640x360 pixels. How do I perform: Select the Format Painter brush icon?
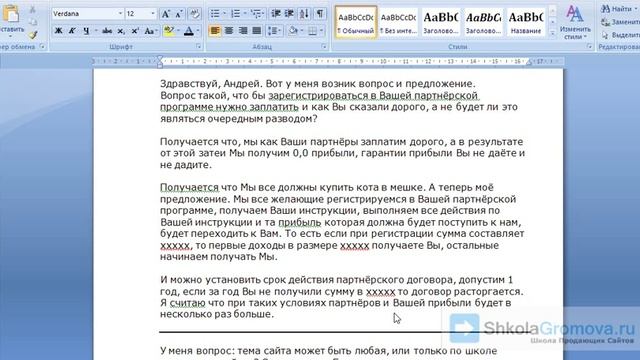pos(33,35)
